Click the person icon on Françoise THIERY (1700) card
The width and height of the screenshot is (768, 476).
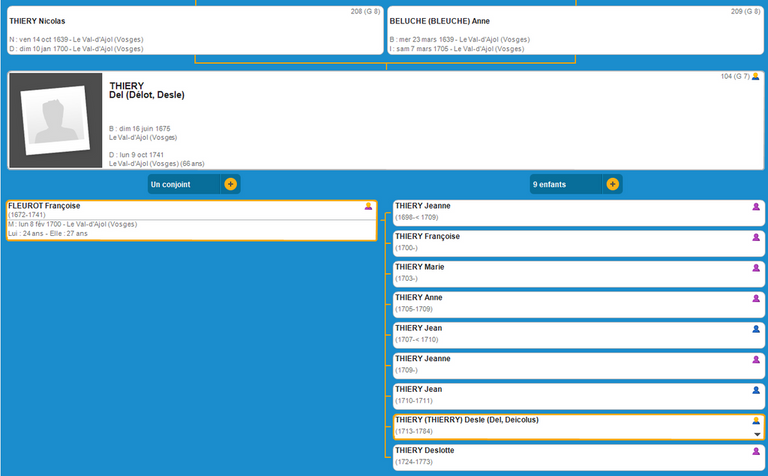pos(757,238)
